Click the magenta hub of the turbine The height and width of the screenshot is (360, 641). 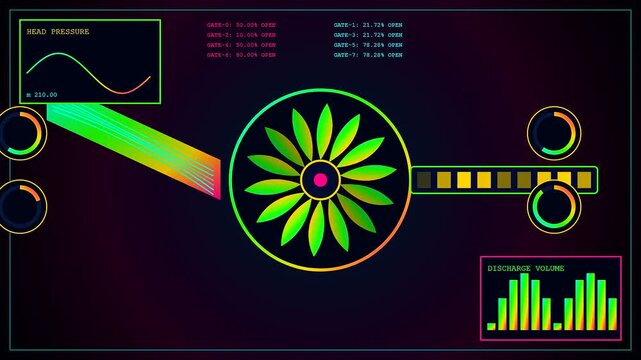pos(320,180)
